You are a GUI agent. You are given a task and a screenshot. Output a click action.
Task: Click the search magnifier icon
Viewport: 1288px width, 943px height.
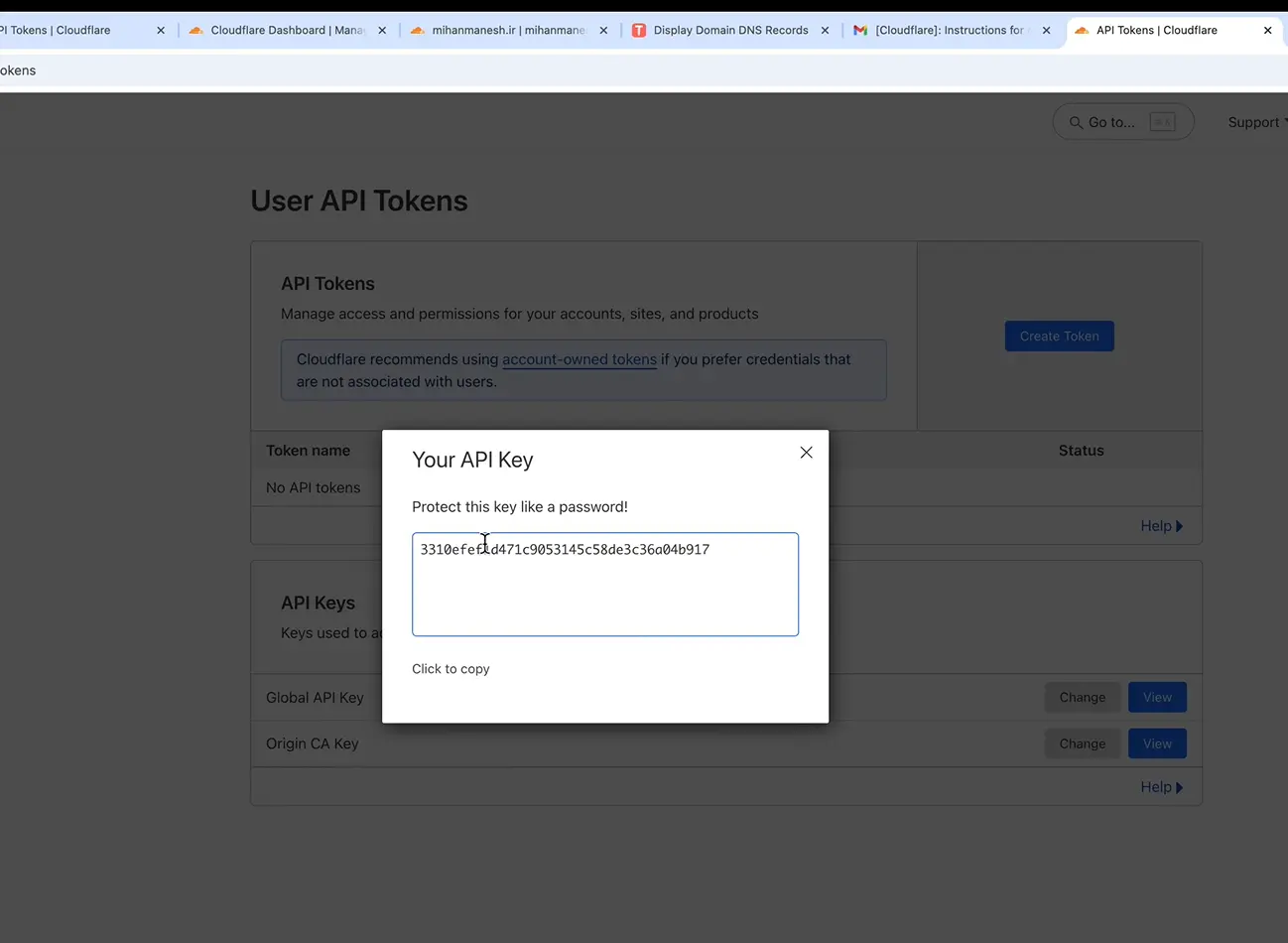pos(1076,123)
